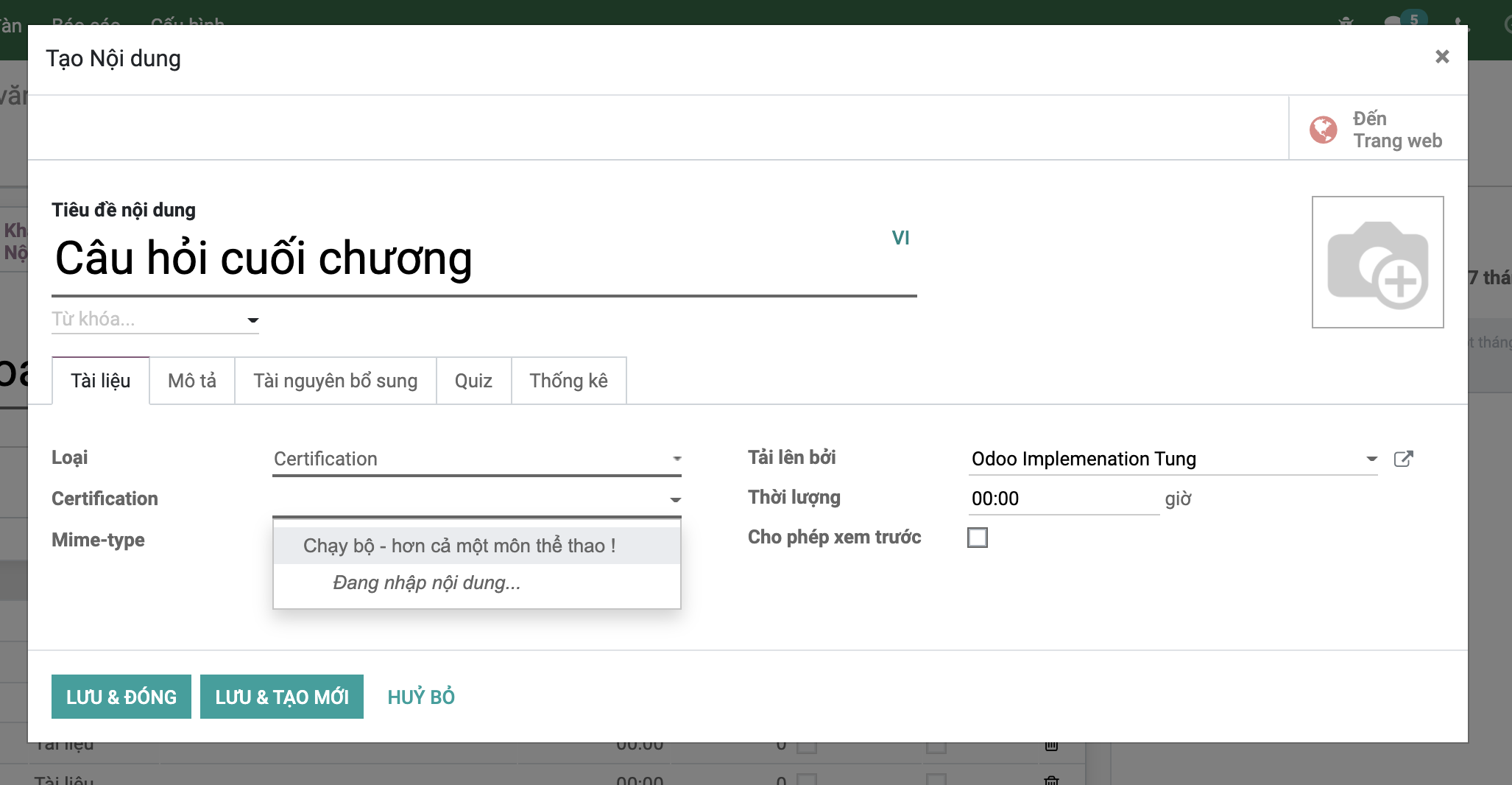The height and width of the screenshot is (785, 1512).
Task: Click the external link icon beside Odoo Implemenation Tung
Action: point(1403,458)
